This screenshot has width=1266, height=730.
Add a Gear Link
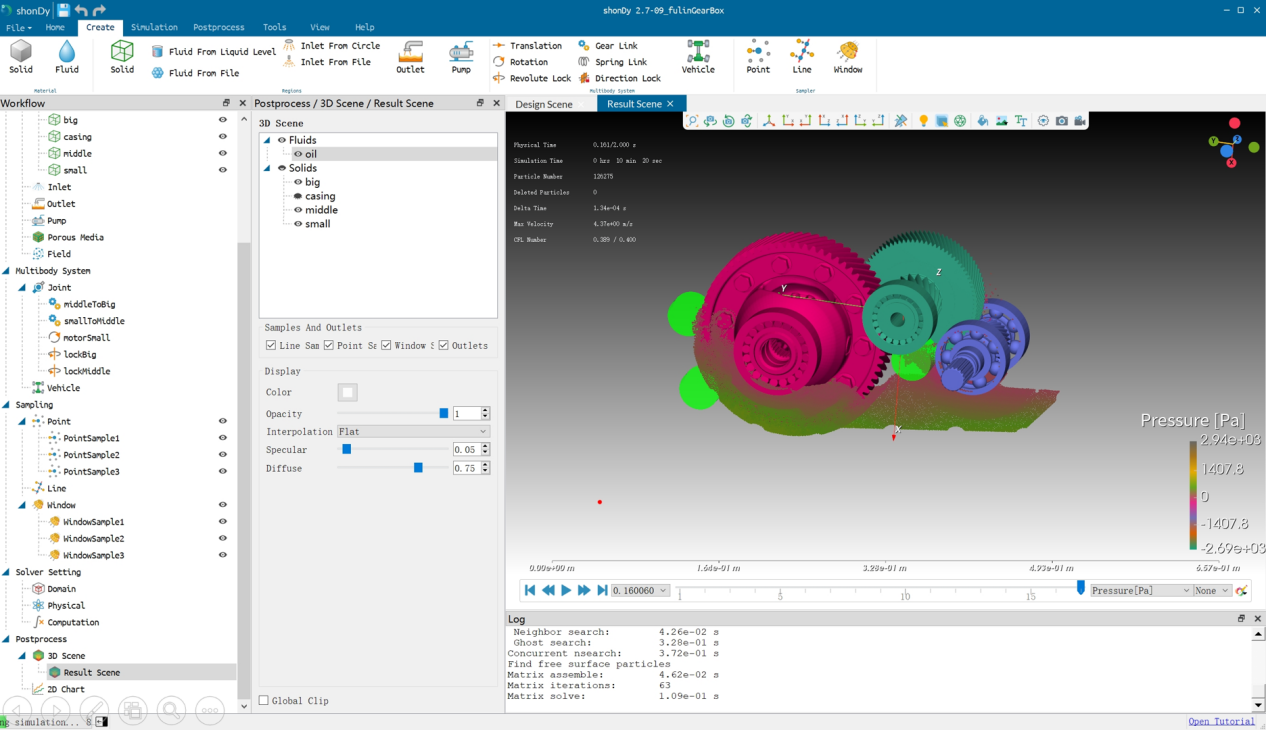click(x=608, y=46)
